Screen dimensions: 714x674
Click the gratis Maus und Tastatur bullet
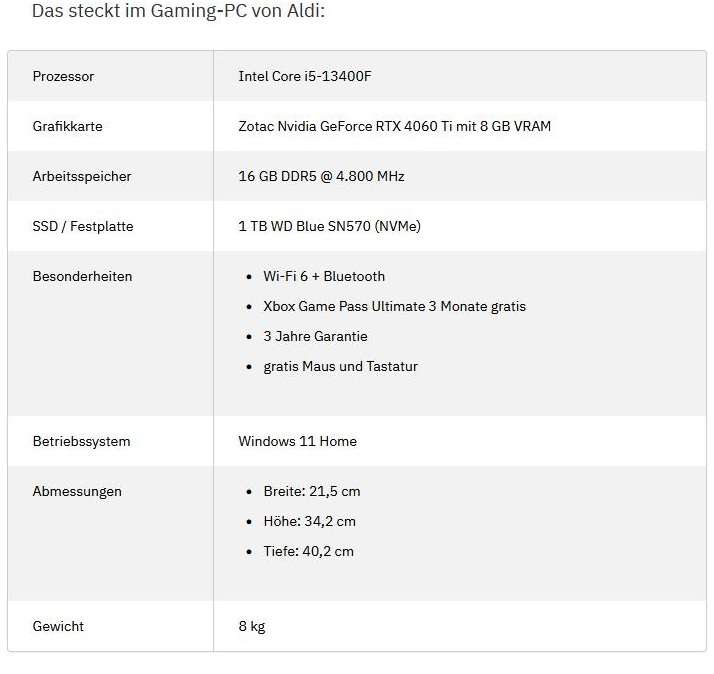(x=341, y=367)
